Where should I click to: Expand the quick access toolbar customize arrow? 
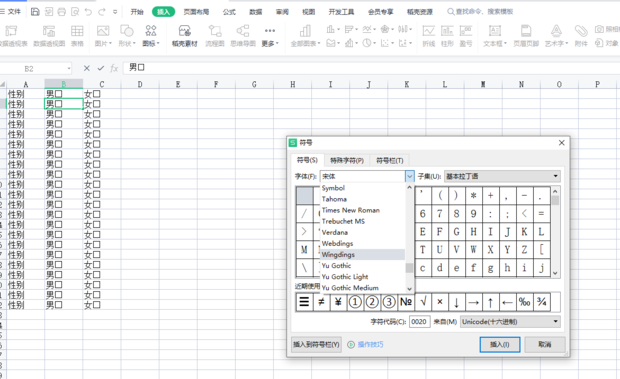(115, 12)
